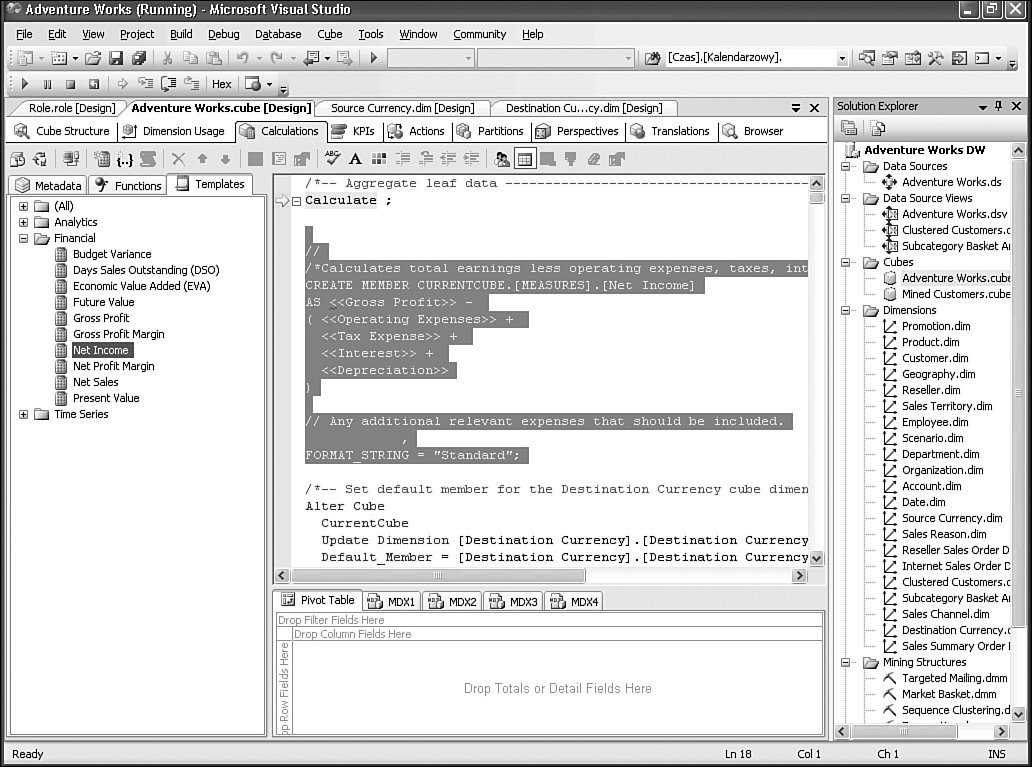
Task: Click the Delete X icon
Action: pyautogui.click(x=178, y=159)
